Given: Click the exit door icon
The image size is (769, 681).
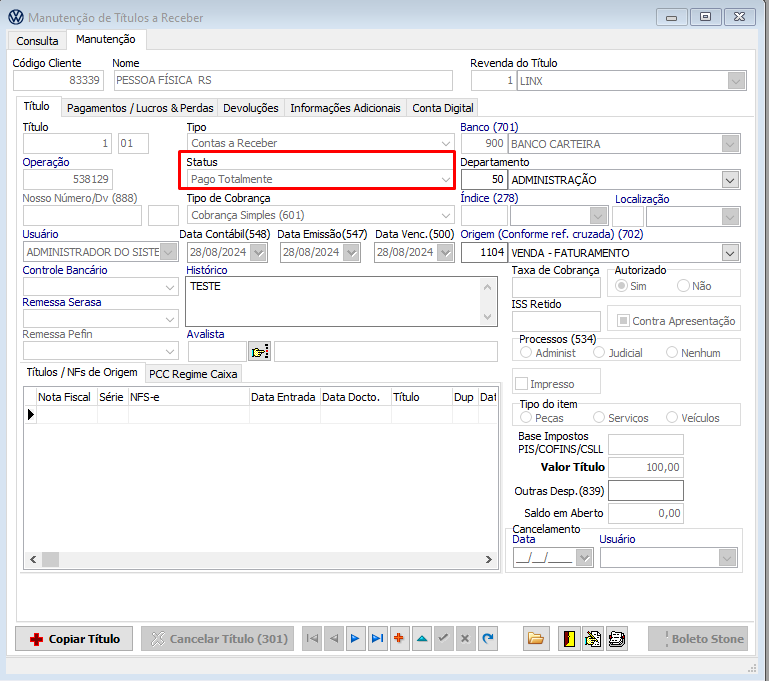Looking at the screenshot, I should coord(568,639).
